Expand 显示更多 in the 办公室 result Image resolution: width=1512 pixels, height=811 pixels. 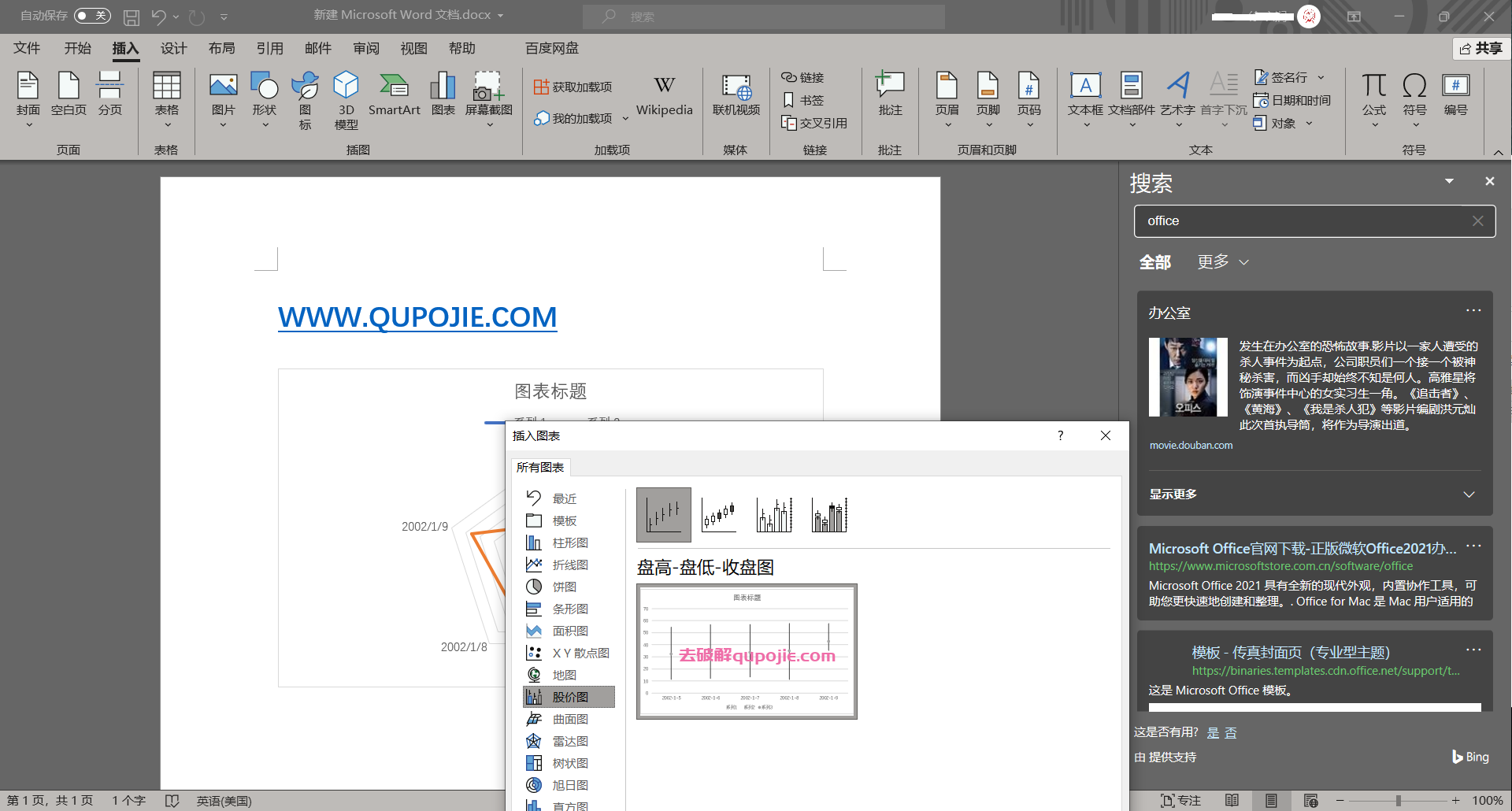pyautogui.click(x=1312, y=494)
